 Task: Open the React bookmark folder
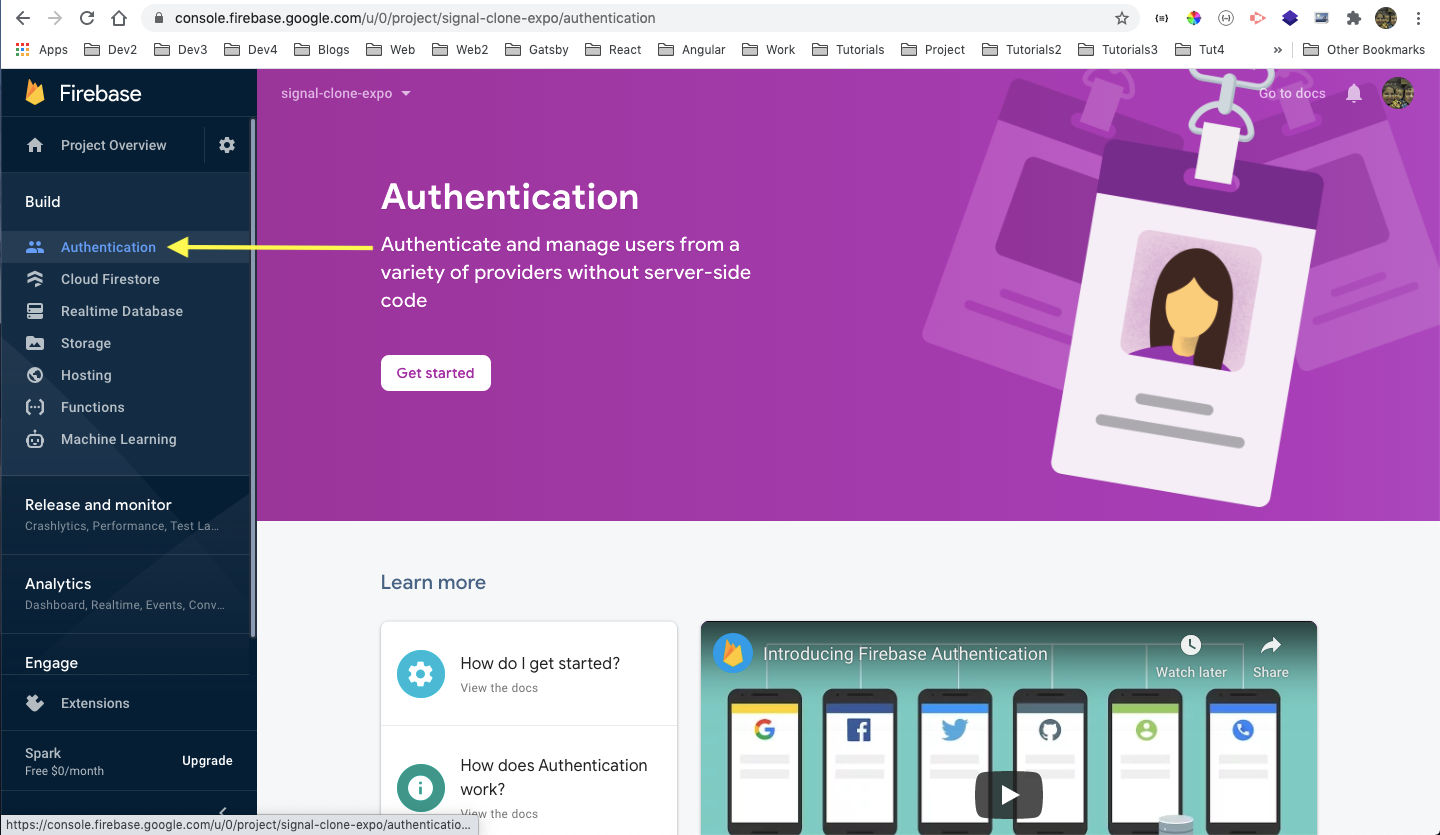(x=614, y=49)
